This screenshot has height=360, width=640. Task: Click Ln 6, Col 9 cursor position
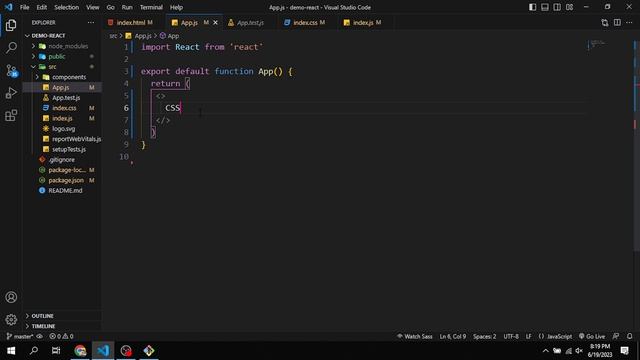(x=453, y=336)
